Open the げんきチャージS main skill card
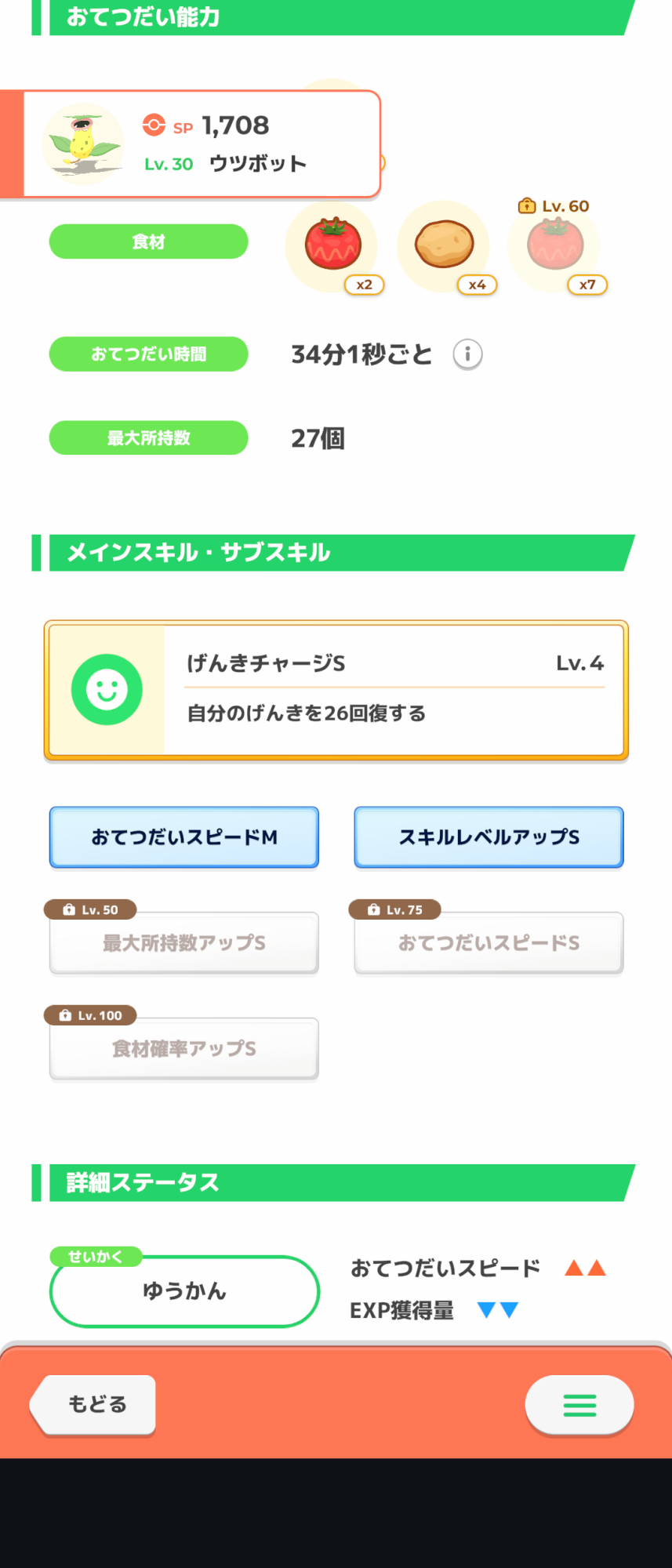The image size is (672, 1568). coord(392,690)
